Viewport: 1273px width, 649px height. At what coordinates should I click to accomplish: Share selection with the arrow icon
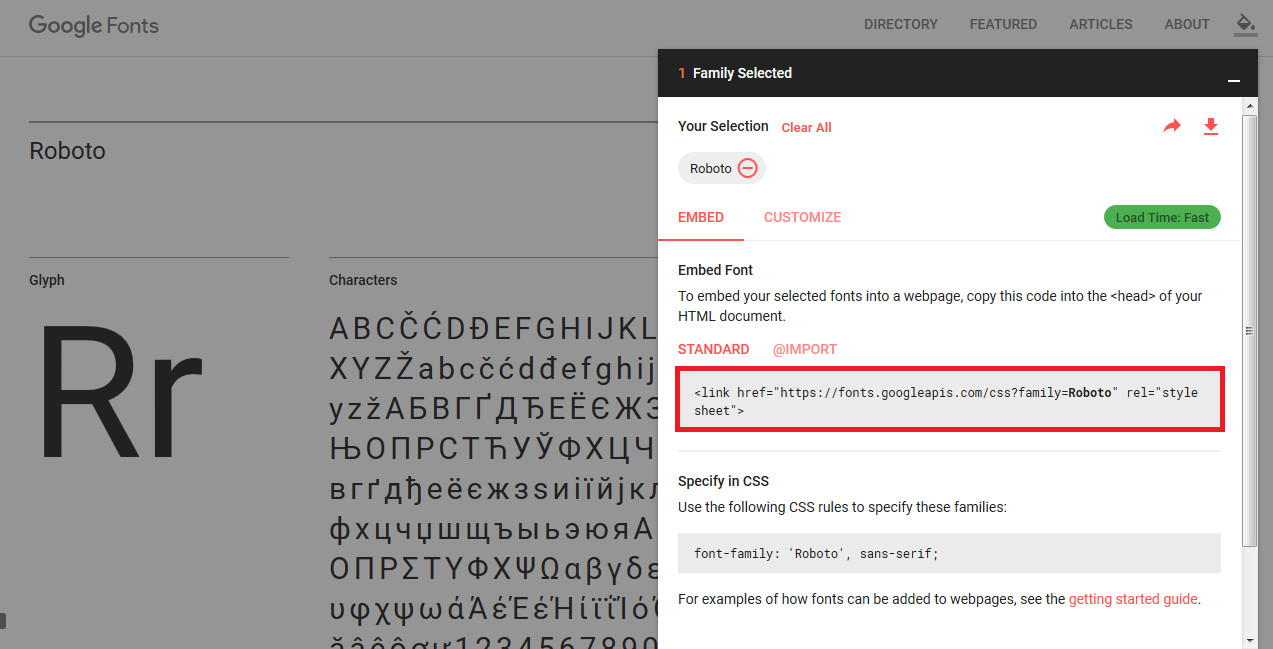point(1172,126)
